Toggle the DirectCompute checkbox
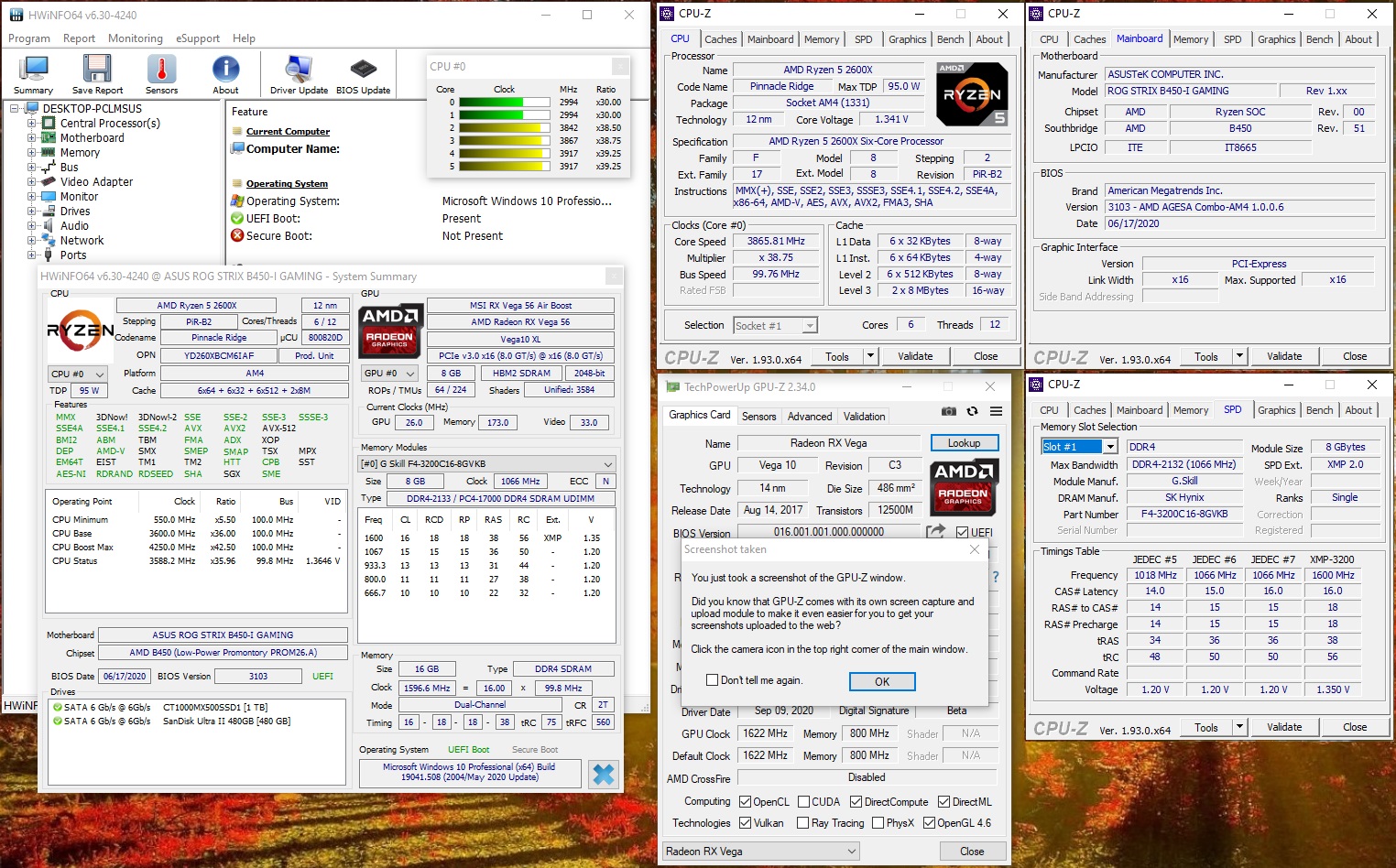 click(x=856, y=801)
